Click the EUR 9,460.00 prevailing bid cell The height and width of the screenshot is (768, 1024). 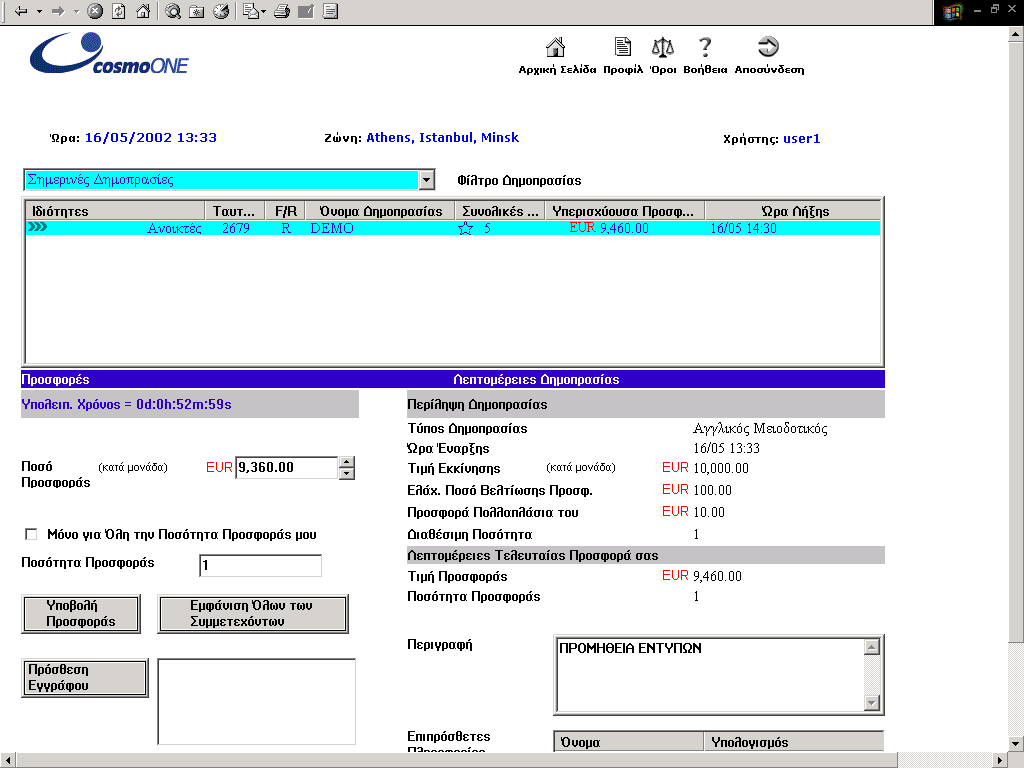tap(609, 228)
